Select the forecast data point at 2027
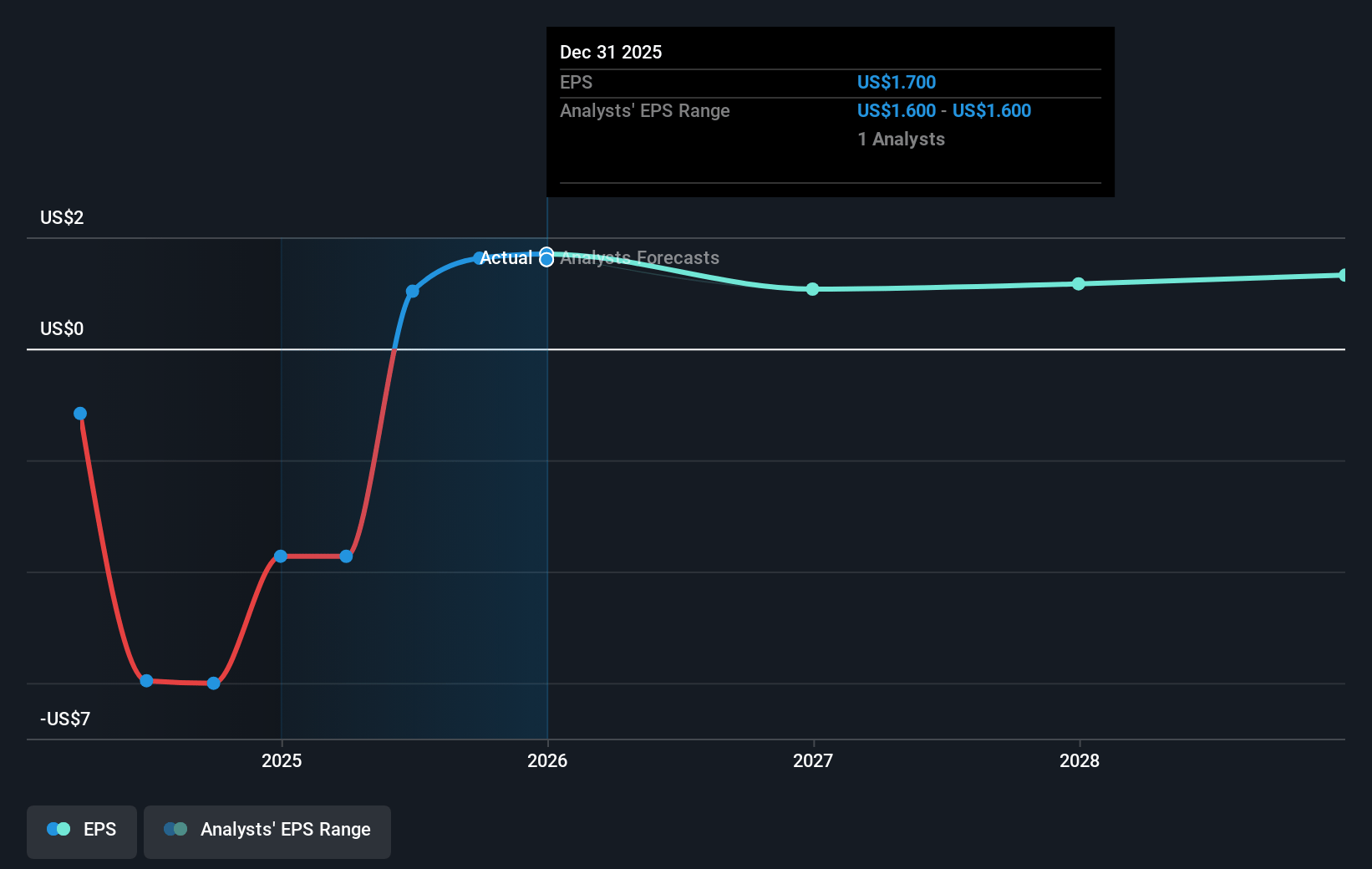This screenshot has height=869, width=1372. 812,289
